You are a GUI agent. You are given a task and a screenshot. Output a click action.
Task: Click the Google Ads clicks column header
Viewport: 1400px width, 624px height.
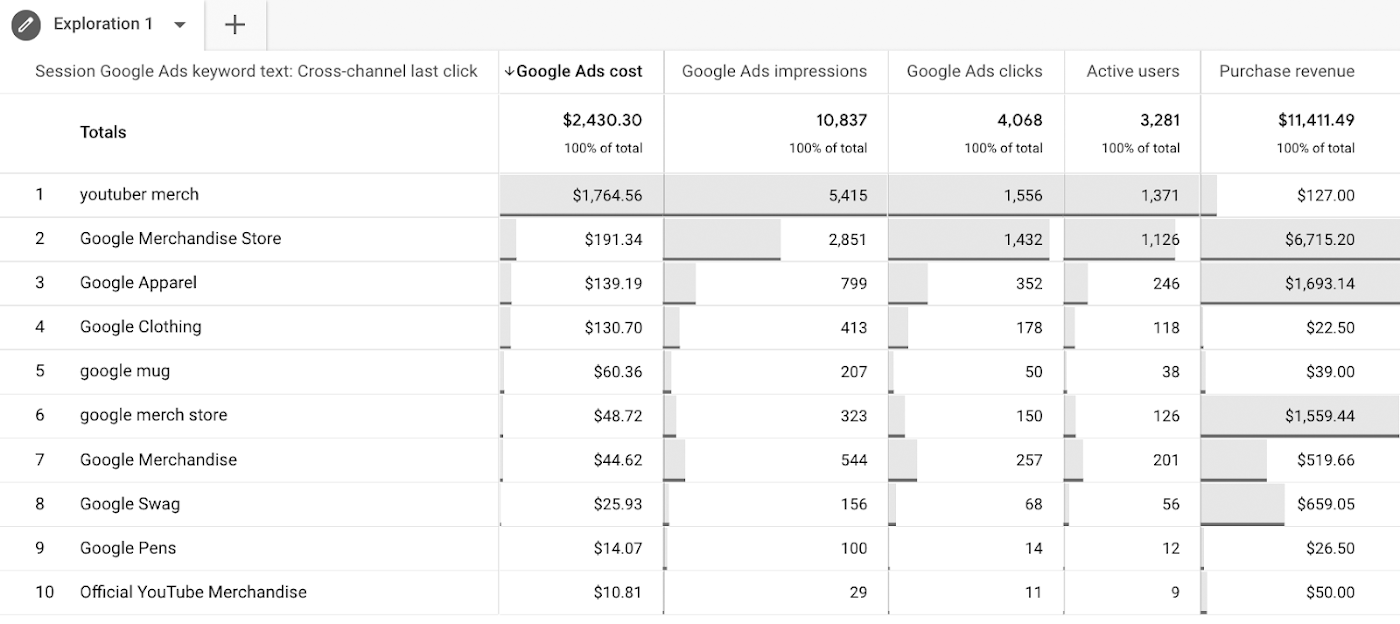click(974, 71)
